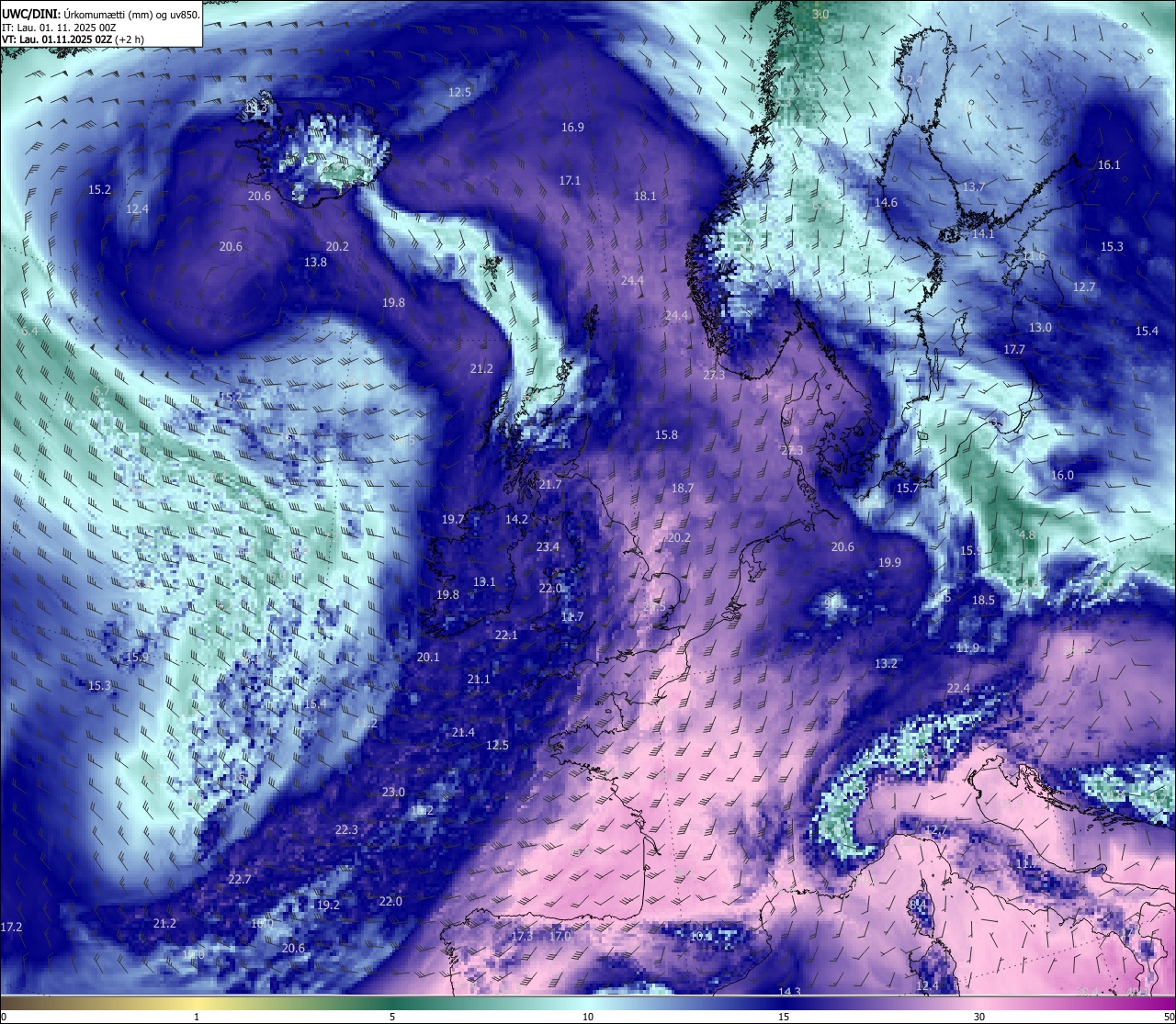Click the 14.1 value label
This screenshot has height=1024, width=1176.
pyautogui.click(x=982, y=233)
